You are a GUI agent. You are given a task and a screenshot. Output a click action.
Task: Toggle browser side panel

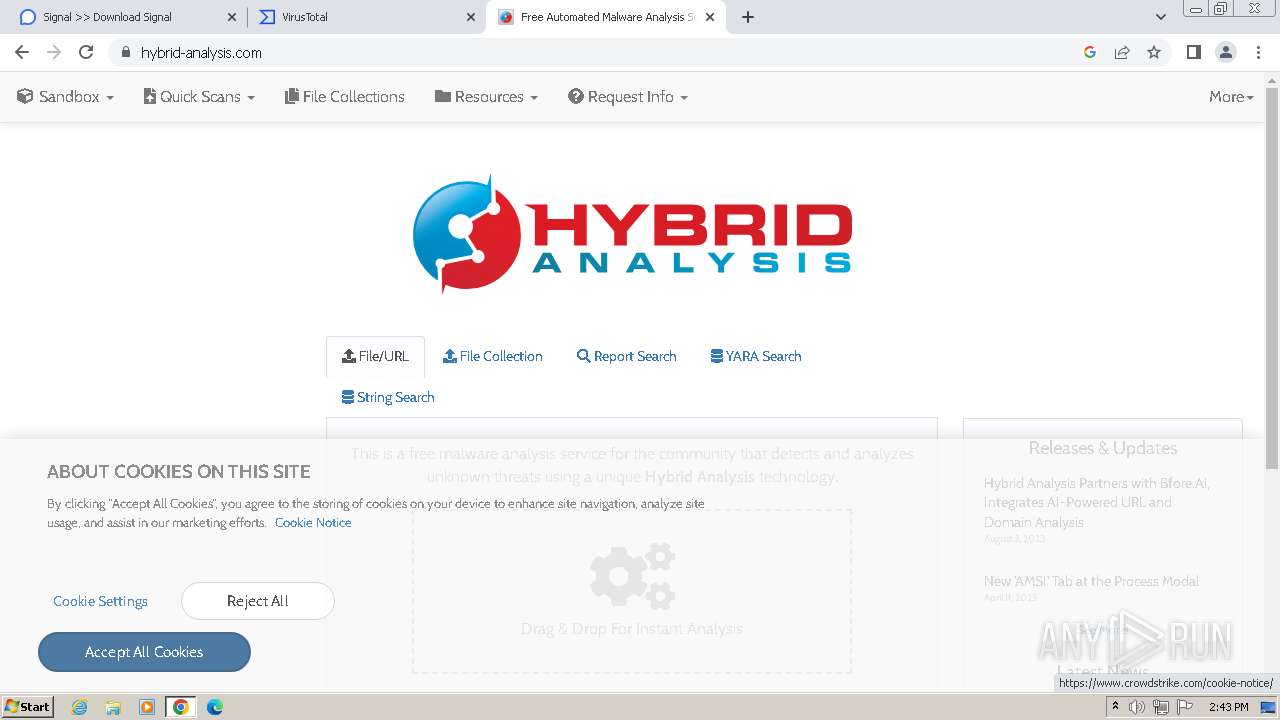pos(1193,52)
